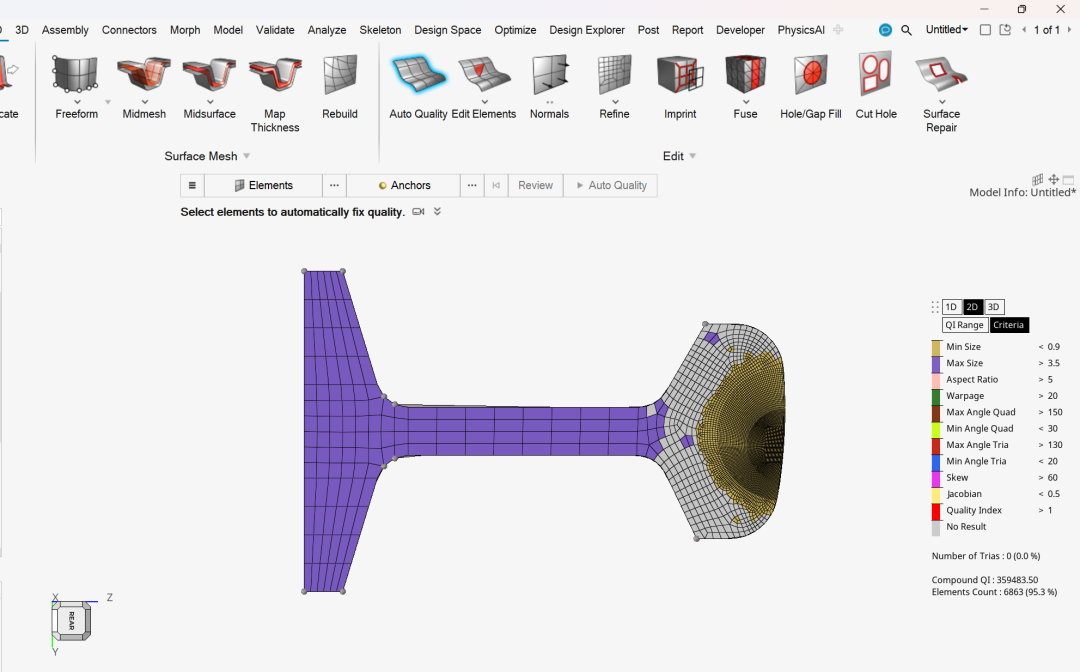This screenshot has height=672, width=1080.
Task: Open the Optimize ribbon tab
Action: 515,30
